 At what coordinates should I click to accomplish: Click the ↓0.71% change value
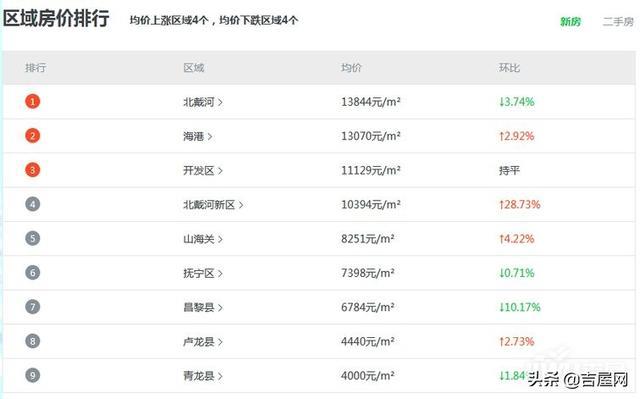517,273
